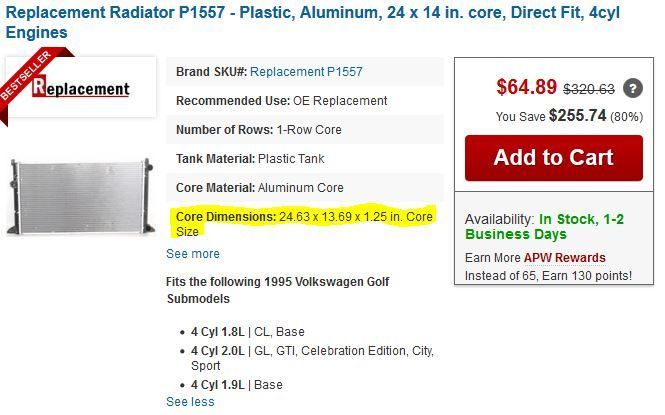Click the Replacement brand logo
The image size is (665, 415).
[82, 88]
